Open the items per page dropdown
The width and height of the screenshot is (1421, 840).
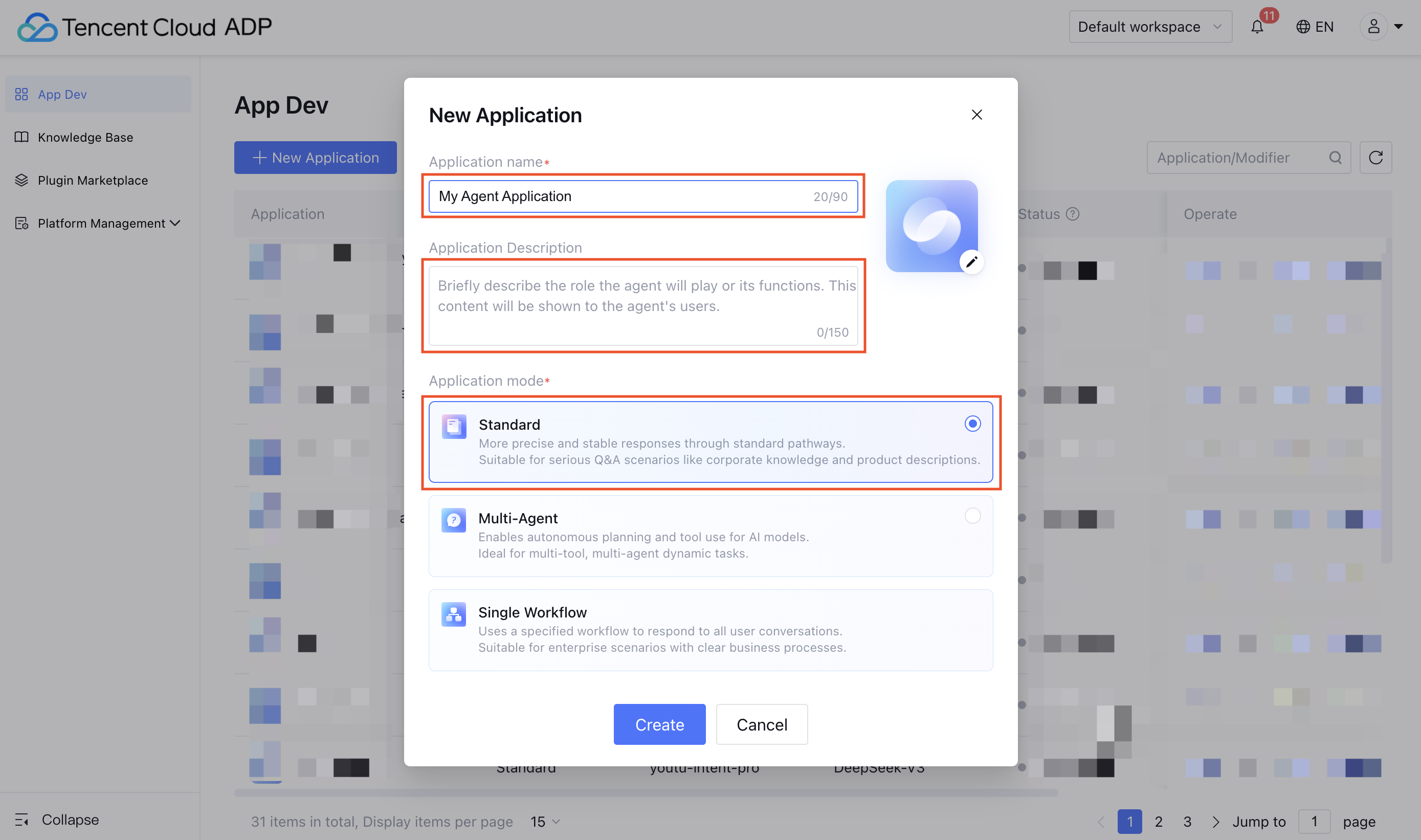coord(545,821)
